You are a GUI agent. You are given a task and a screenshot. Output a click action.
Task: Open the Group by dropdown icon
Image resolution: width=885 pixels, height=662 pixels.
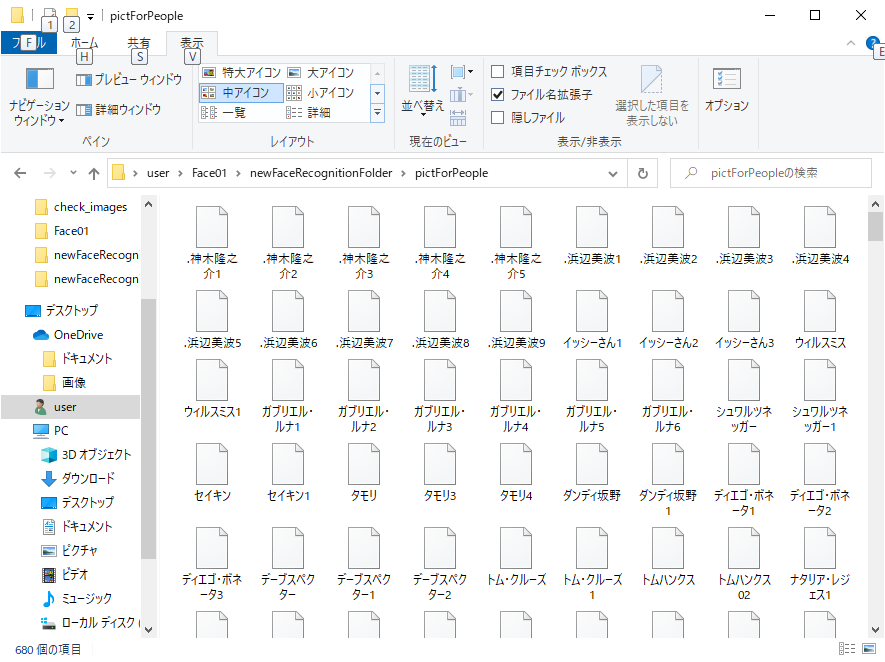462,72
